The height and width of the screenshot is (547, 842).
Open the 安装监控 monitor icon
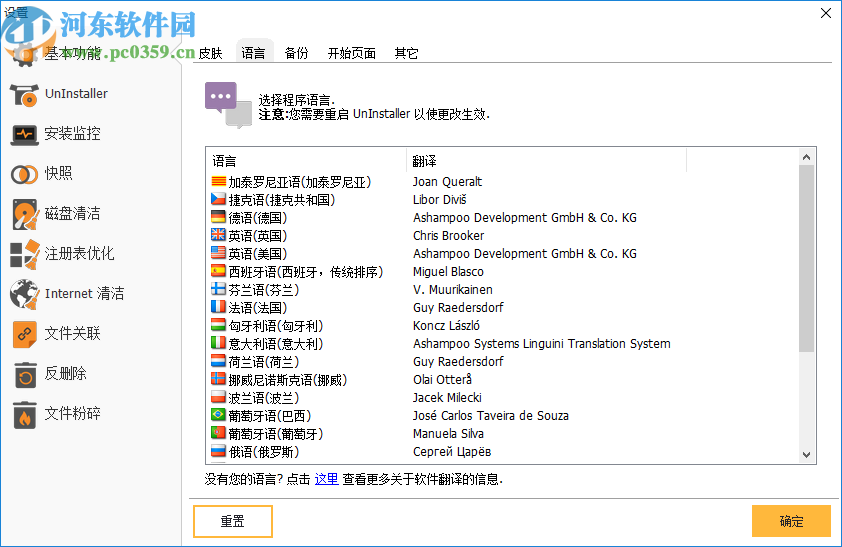(x=24, y=134)
